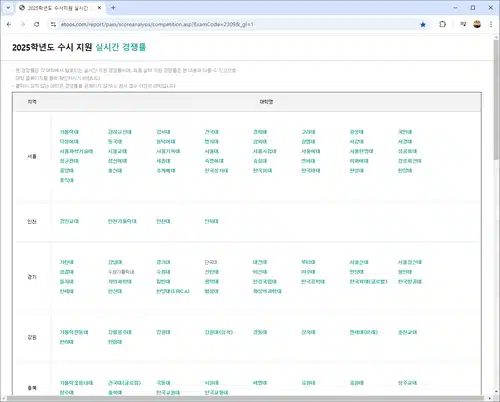View site information for etoos.com
Viewport: 500px width, 402px height.
coord(53,24)
